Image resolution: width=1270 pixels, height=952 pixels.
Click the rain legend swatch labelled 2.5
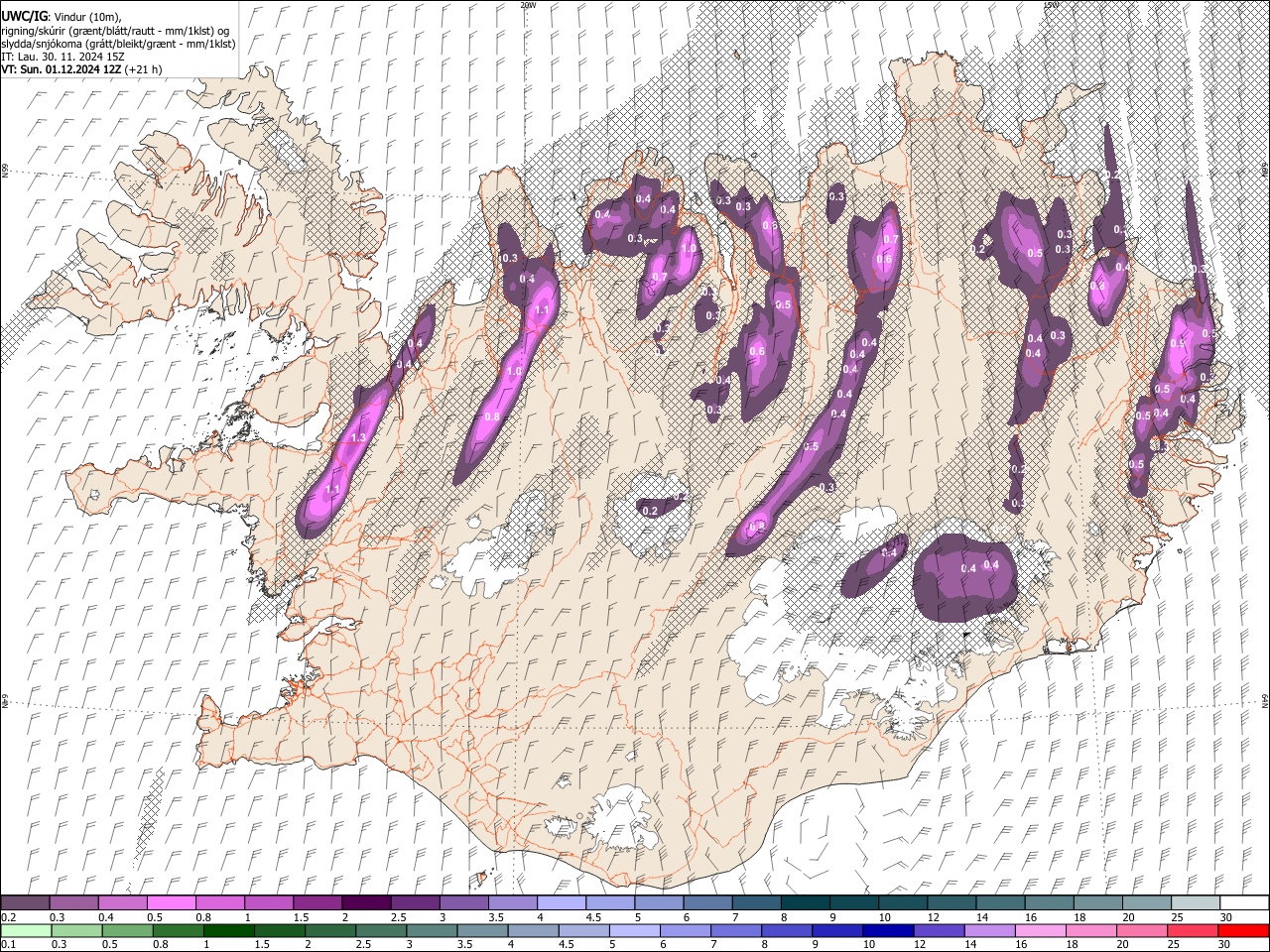[381, 930]
